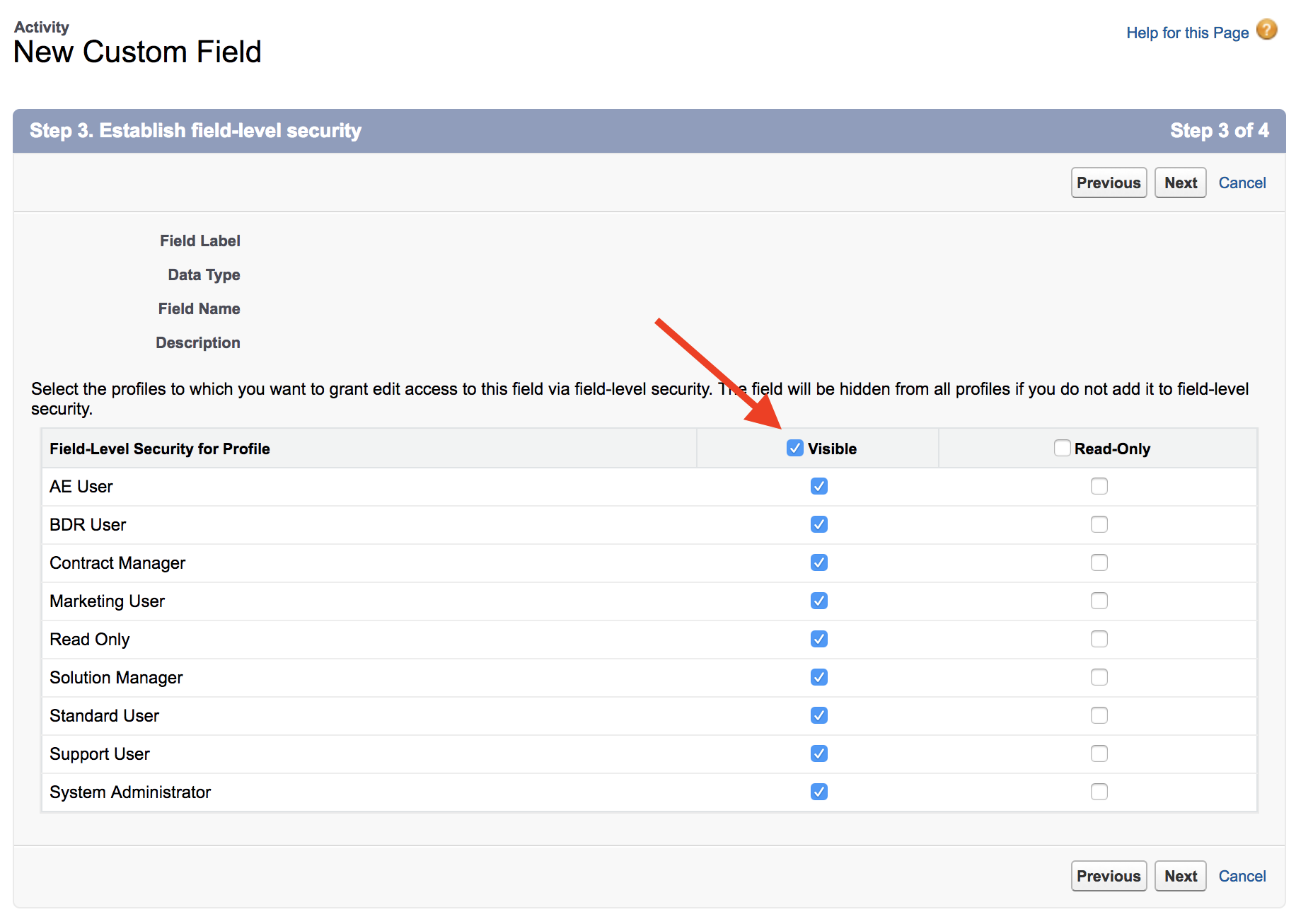The image size is (1296, 924).
Task: Click the 'New Custom Field' page title
Action: (x=137, y=52)
